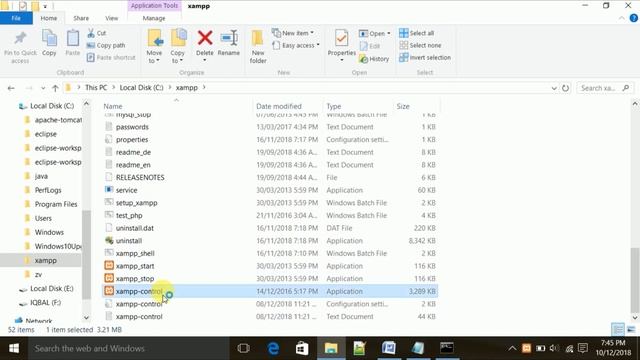Select the xampp_start application file
This screenshot has height=360, width=640.
coord(135,266)
